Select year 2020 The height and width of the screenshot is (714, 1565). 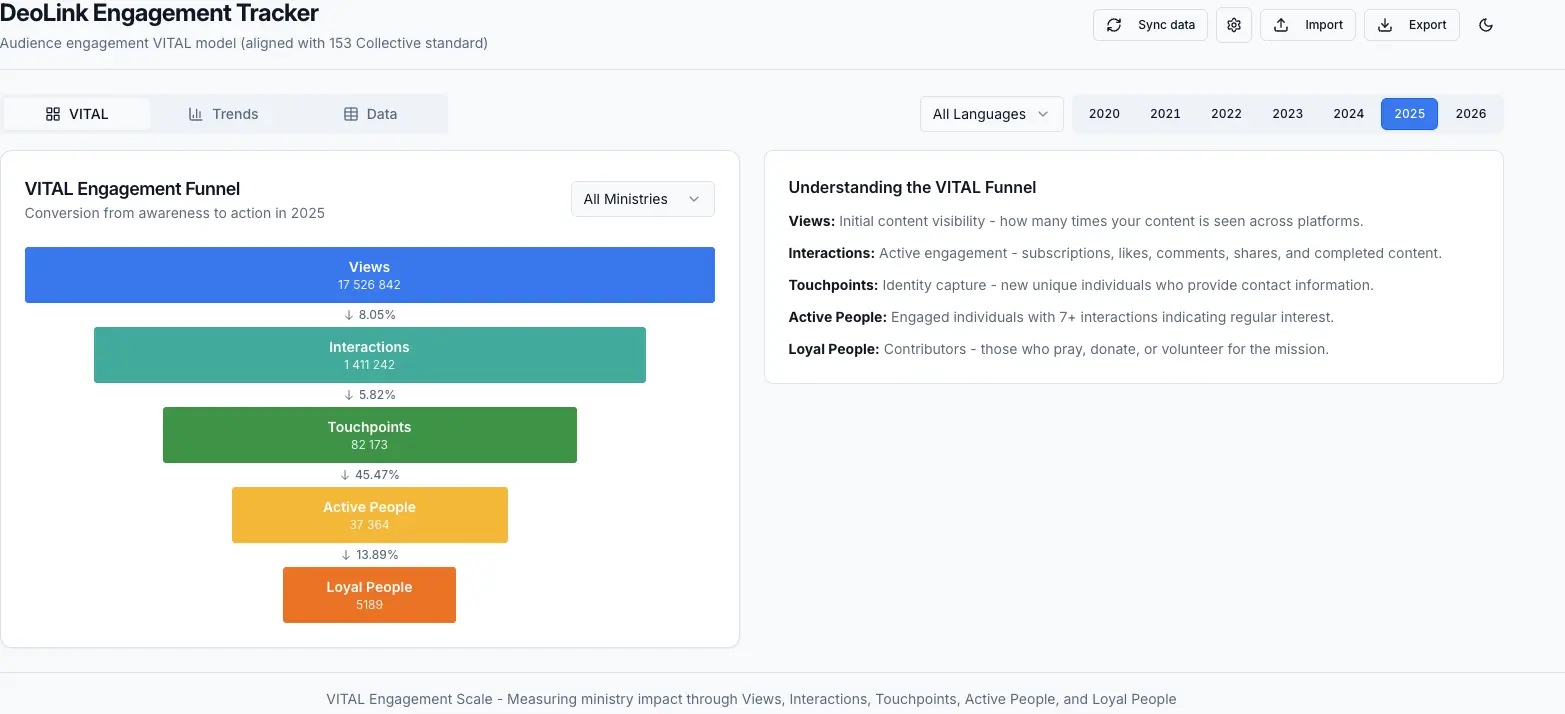1104,114
